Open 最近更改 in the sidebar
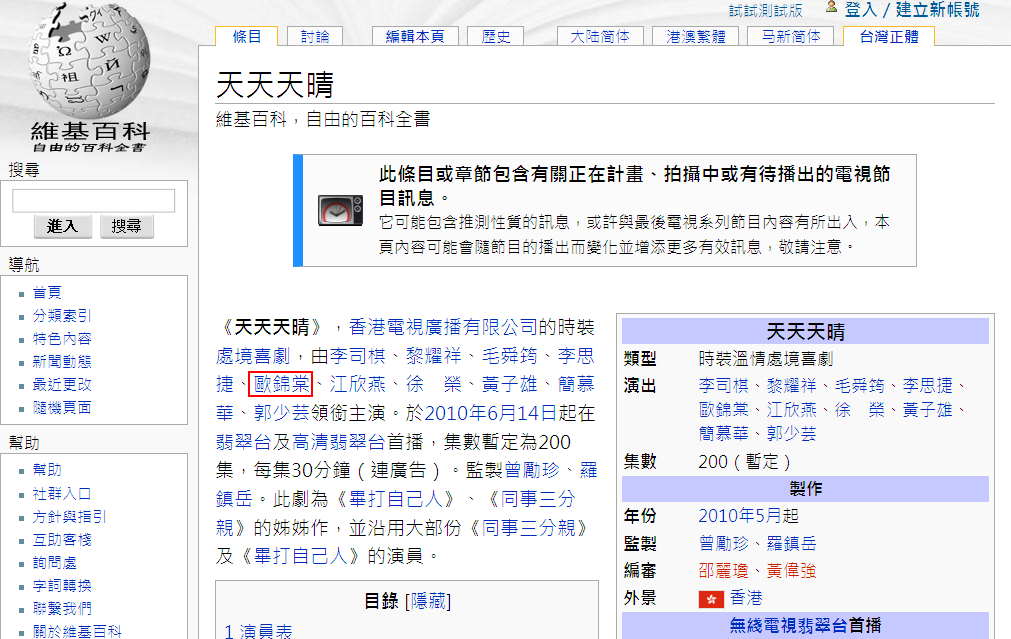 point(62,385)
